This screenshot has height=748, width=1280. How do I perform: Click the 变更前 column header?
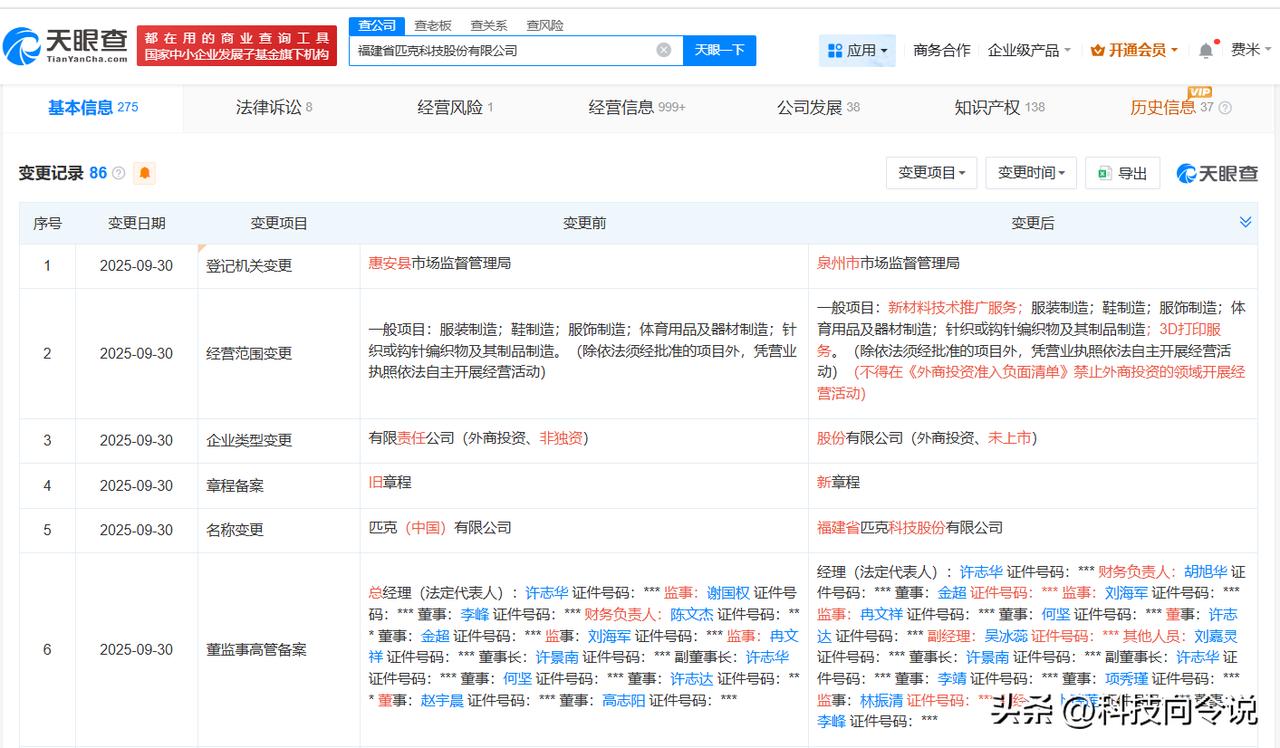click(x=584, y=223)
